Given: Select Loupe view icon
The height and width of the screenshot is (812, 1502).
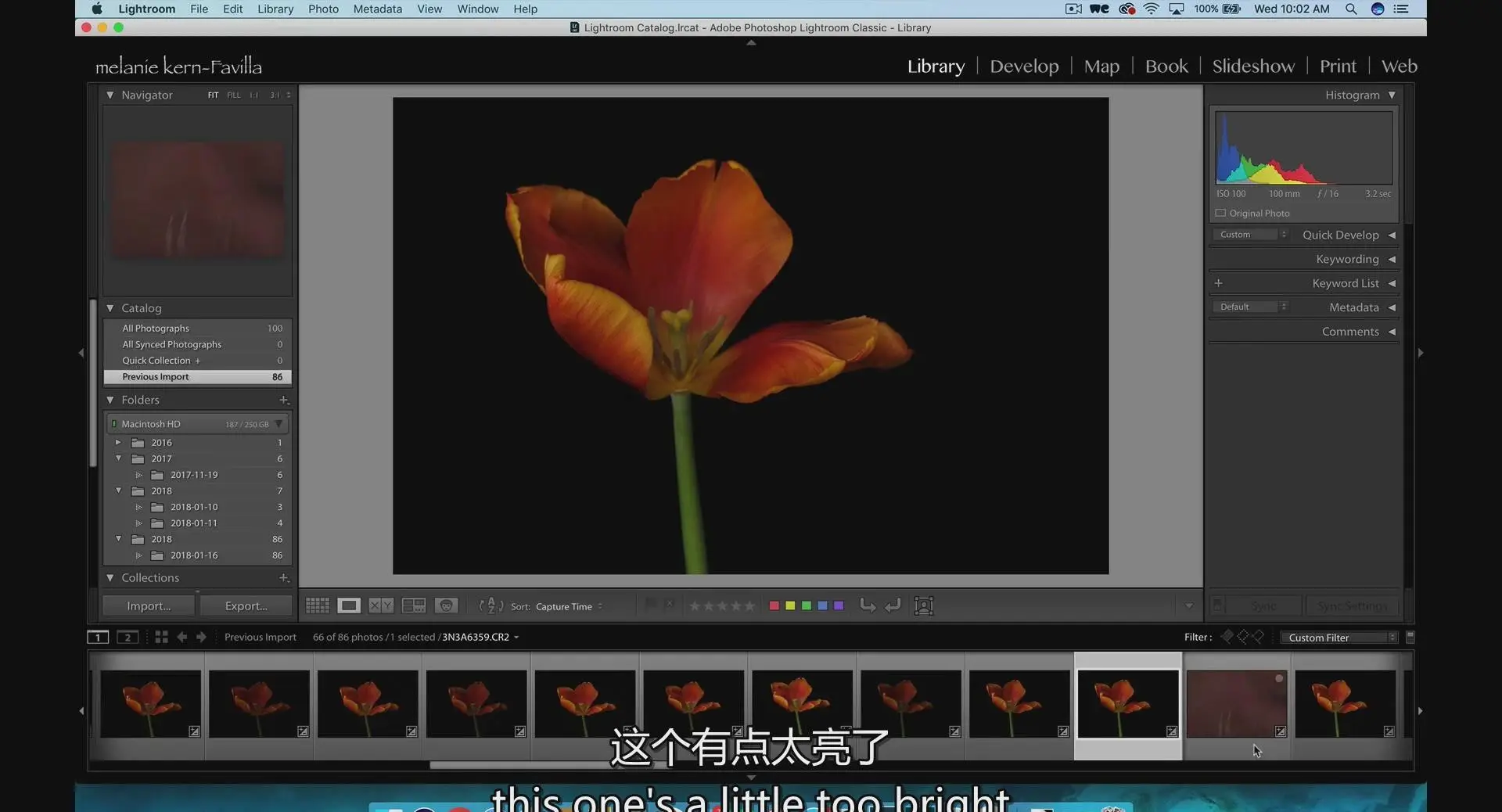Looking at the screenshot, I should (349, 605).
